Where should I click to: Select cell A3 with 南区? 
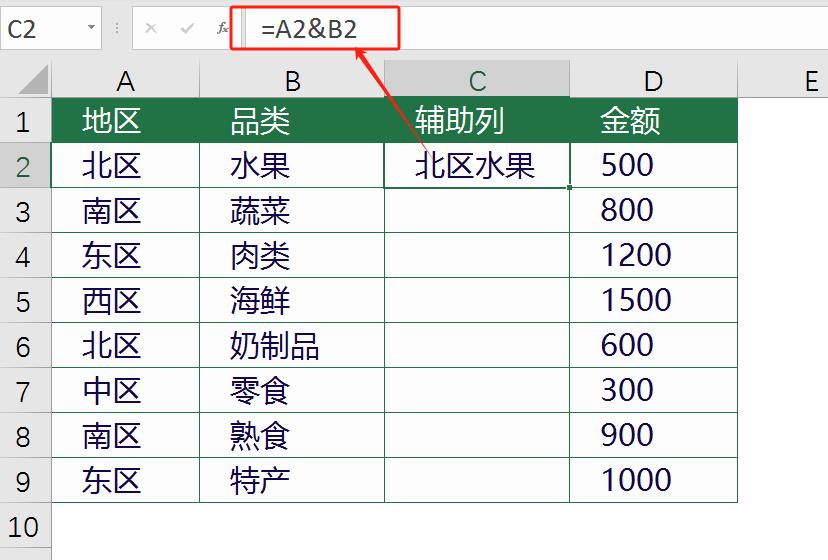pyautogui.click(x=125, y=211)
